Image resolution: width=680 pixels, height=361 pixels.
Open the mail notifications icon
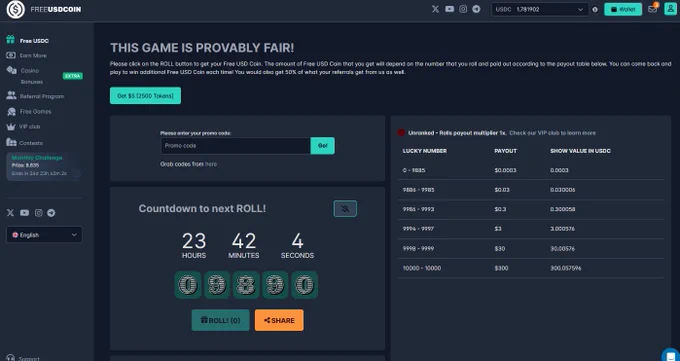653,9
